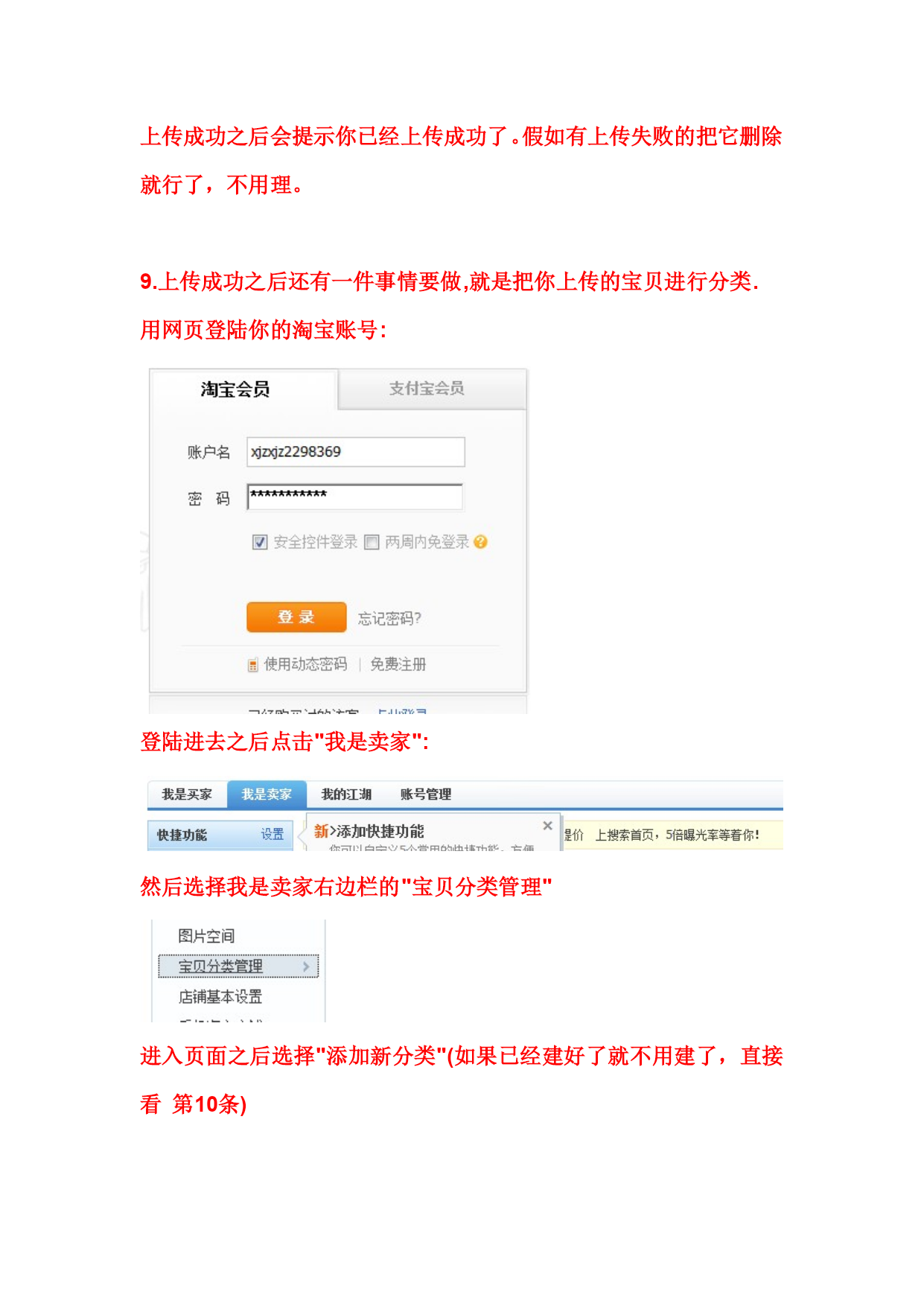The image size is (924, 1306).
Task: Toggle the 安全控件登录 checkbox
Action: [x=260, y=542]
